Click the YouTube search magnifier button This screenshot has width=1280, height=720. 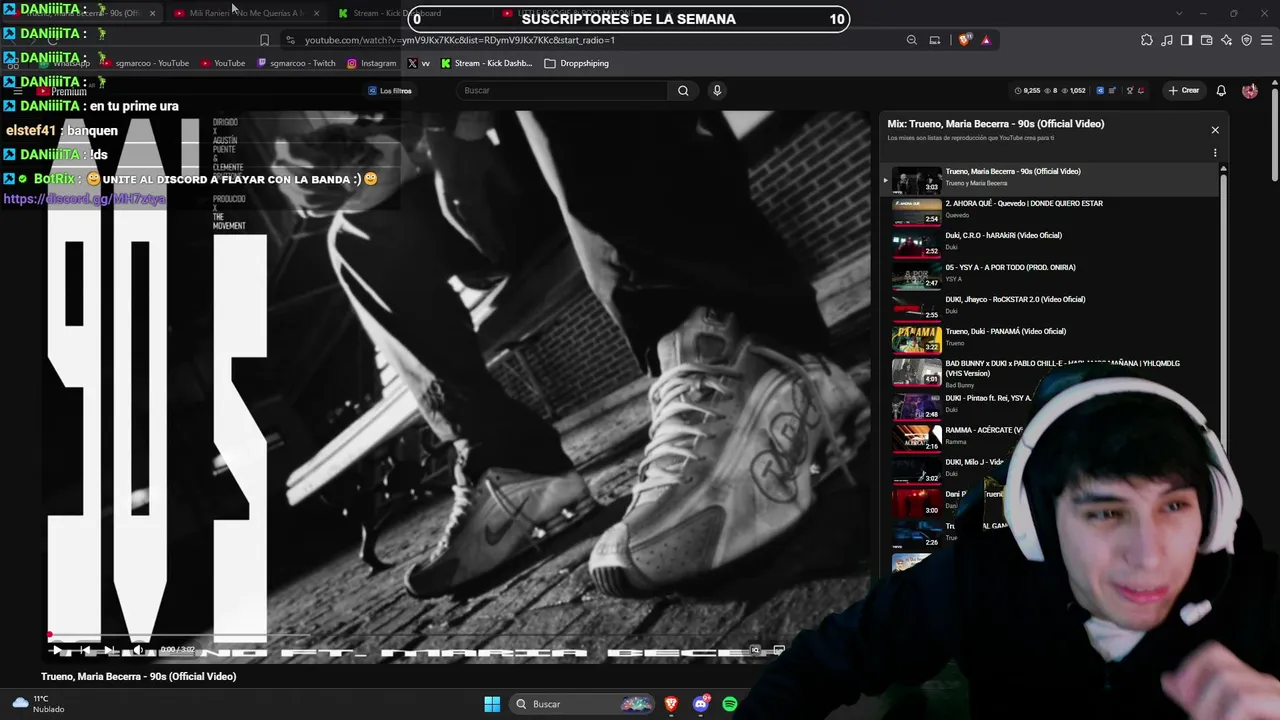click(683, 91)
